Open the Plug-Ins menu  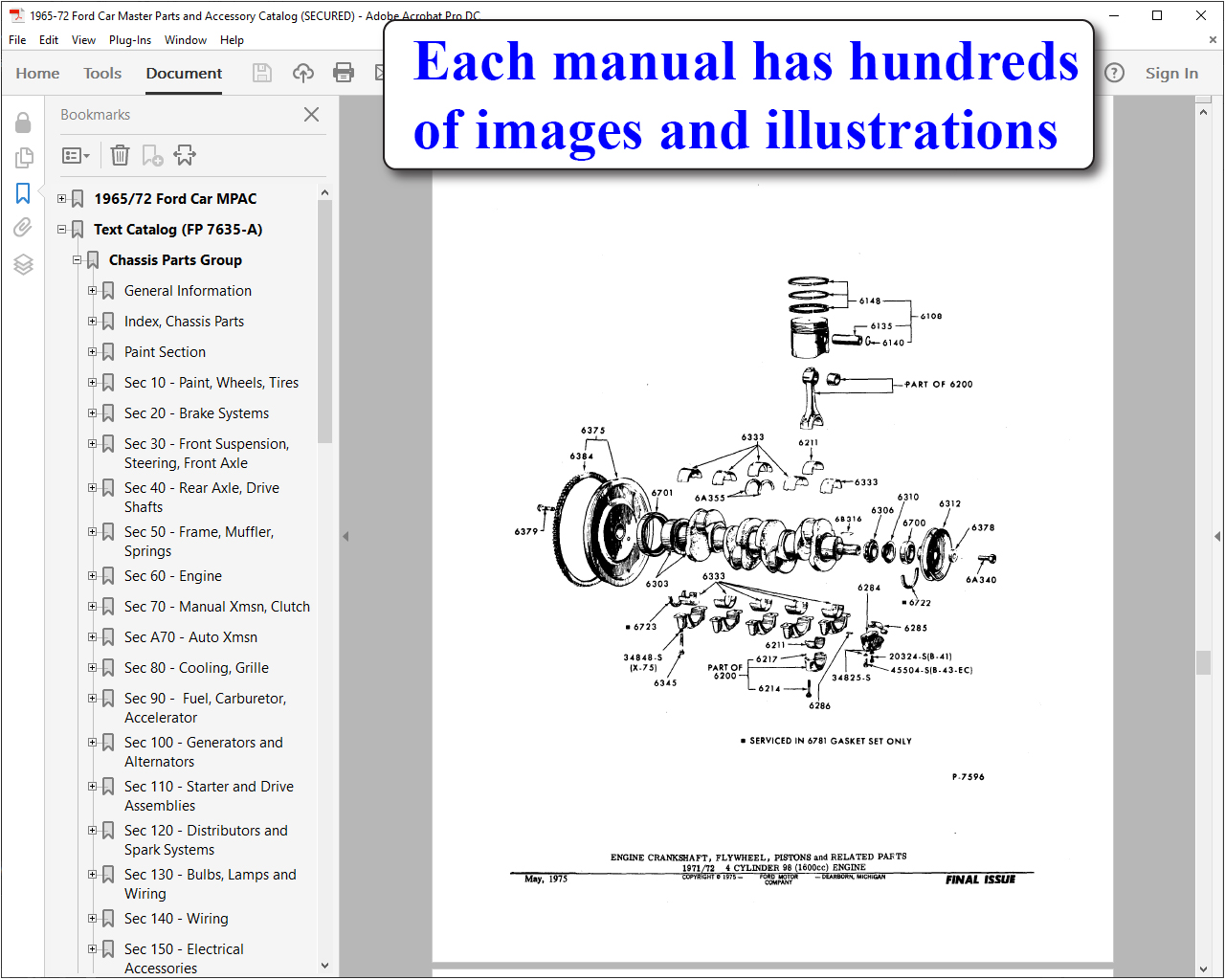coord(130,40)
